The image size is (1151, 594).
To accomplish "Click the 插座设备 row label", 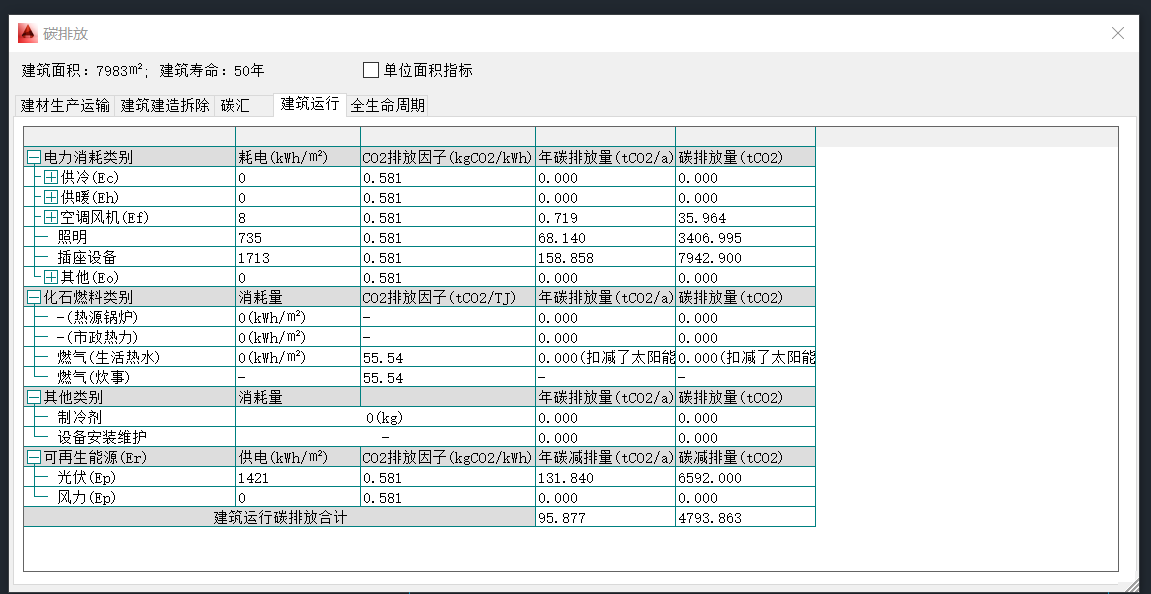I will point(86,258).
